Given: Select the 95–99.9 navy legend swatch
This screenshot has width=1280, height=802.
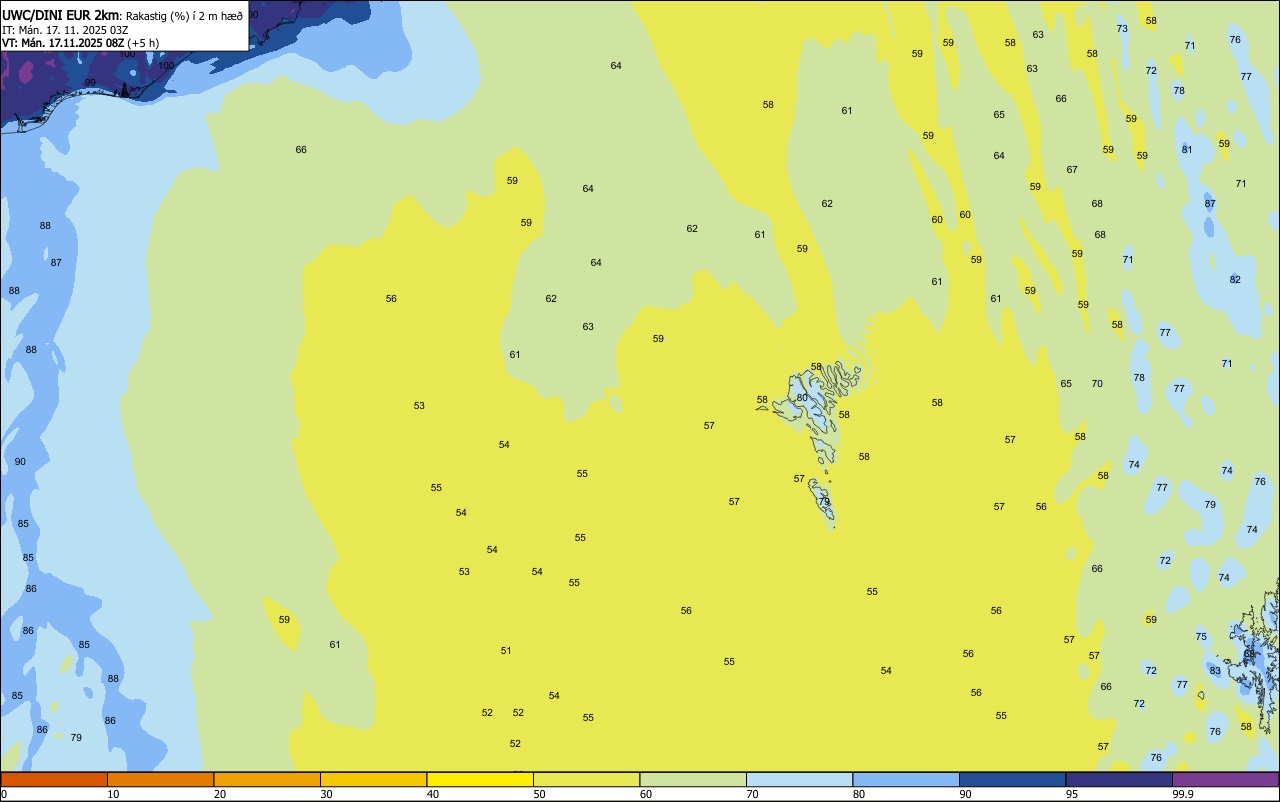Looking at the screenshot, I should pyautogui.click(x=1119, y=779).
